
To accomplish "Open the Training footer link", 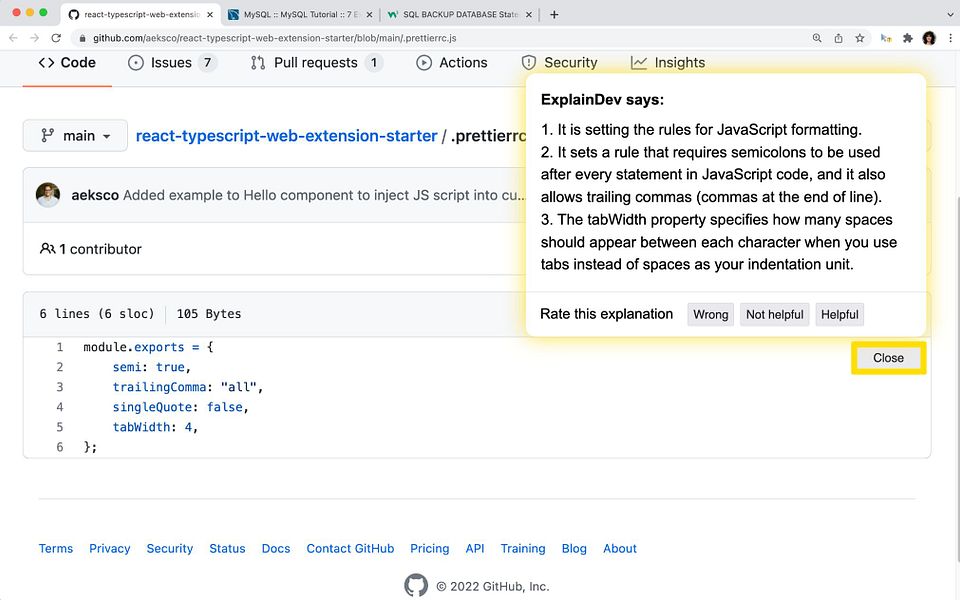I will point(523,549).
